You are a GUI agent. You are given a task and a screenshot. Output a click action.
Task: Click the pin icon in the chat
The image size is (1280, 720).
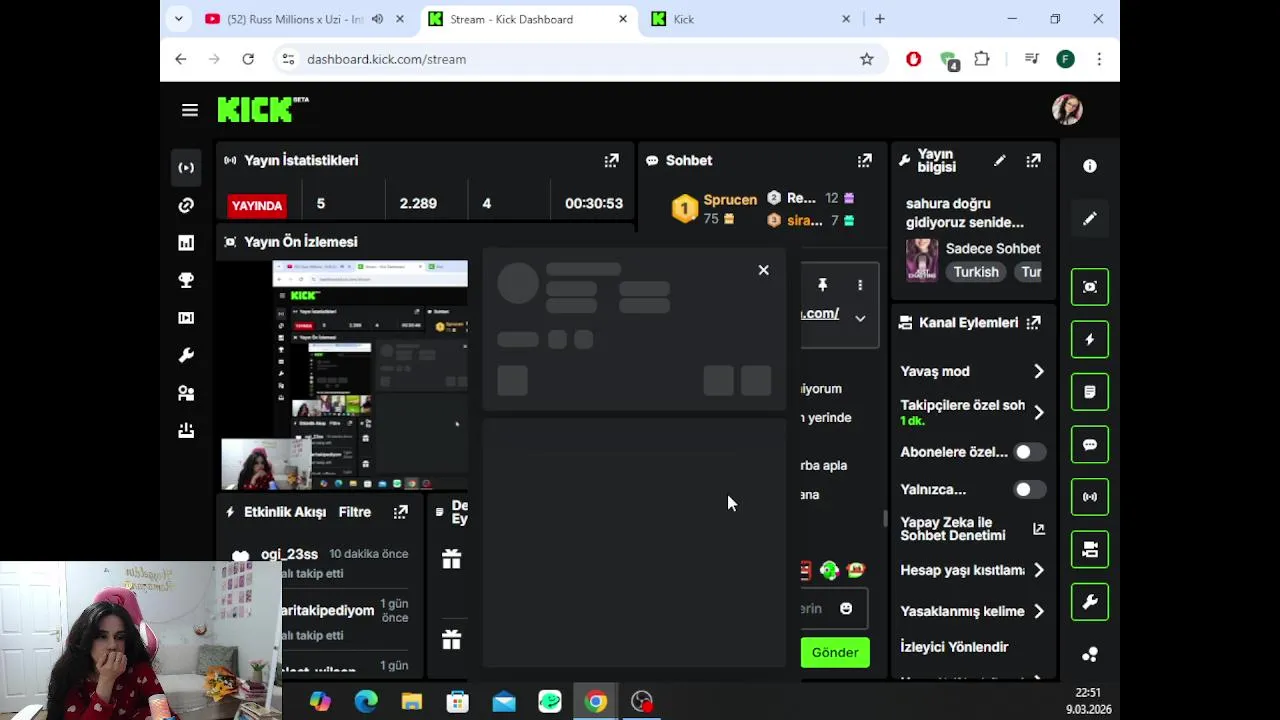pyautogui.click(x=822, y=285)
